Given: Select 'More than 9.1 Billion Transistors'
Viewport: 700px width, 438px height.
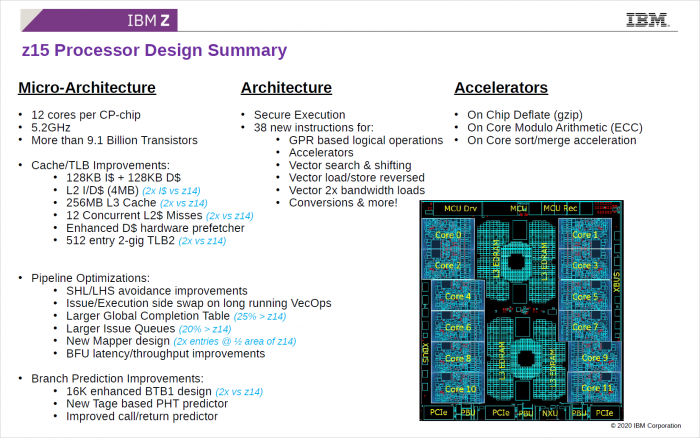Looking at the screenshot, I should (114, 140).
